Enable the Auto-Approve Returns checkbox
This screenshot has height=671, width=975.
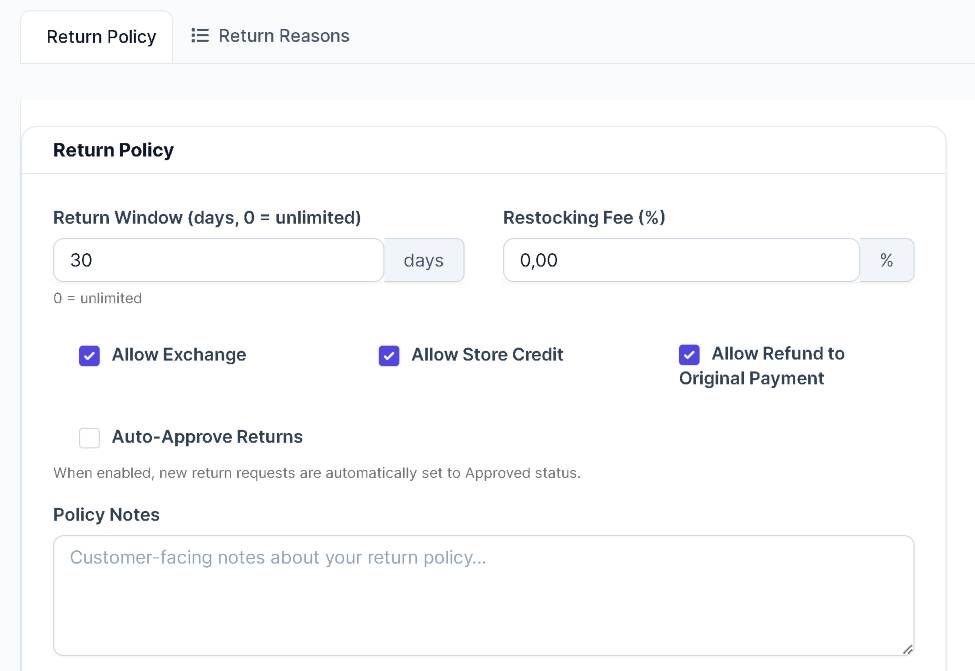pos(90,438)
